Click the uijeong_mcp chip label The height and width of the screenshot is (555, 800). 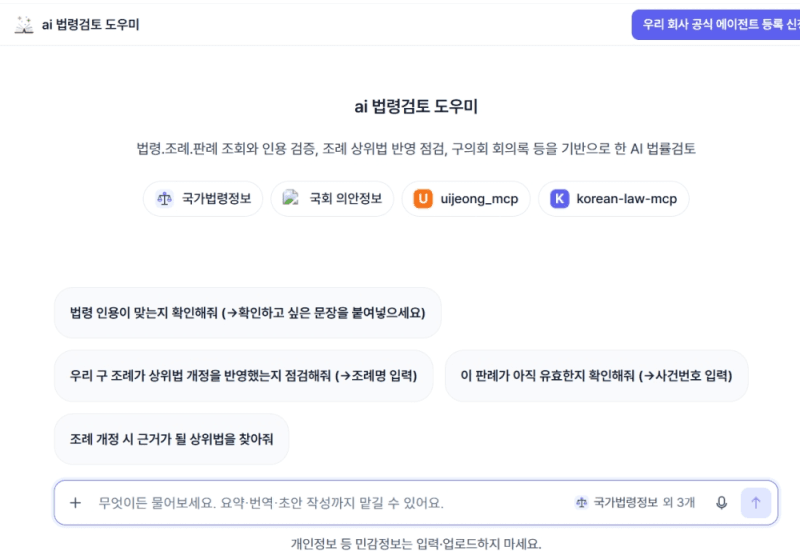pos(479,199)
